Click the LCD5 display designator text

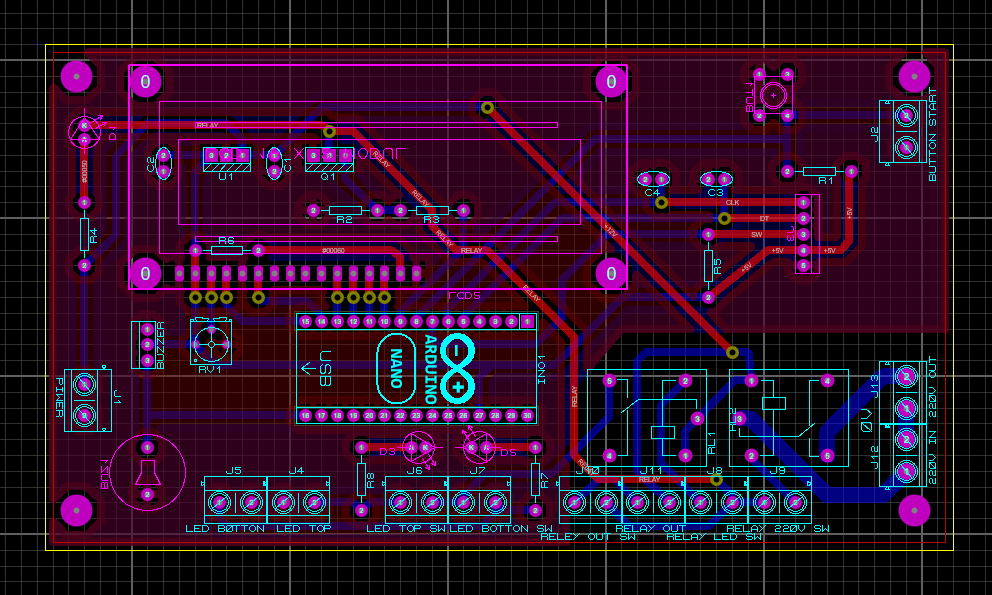(x=464, y=296)
